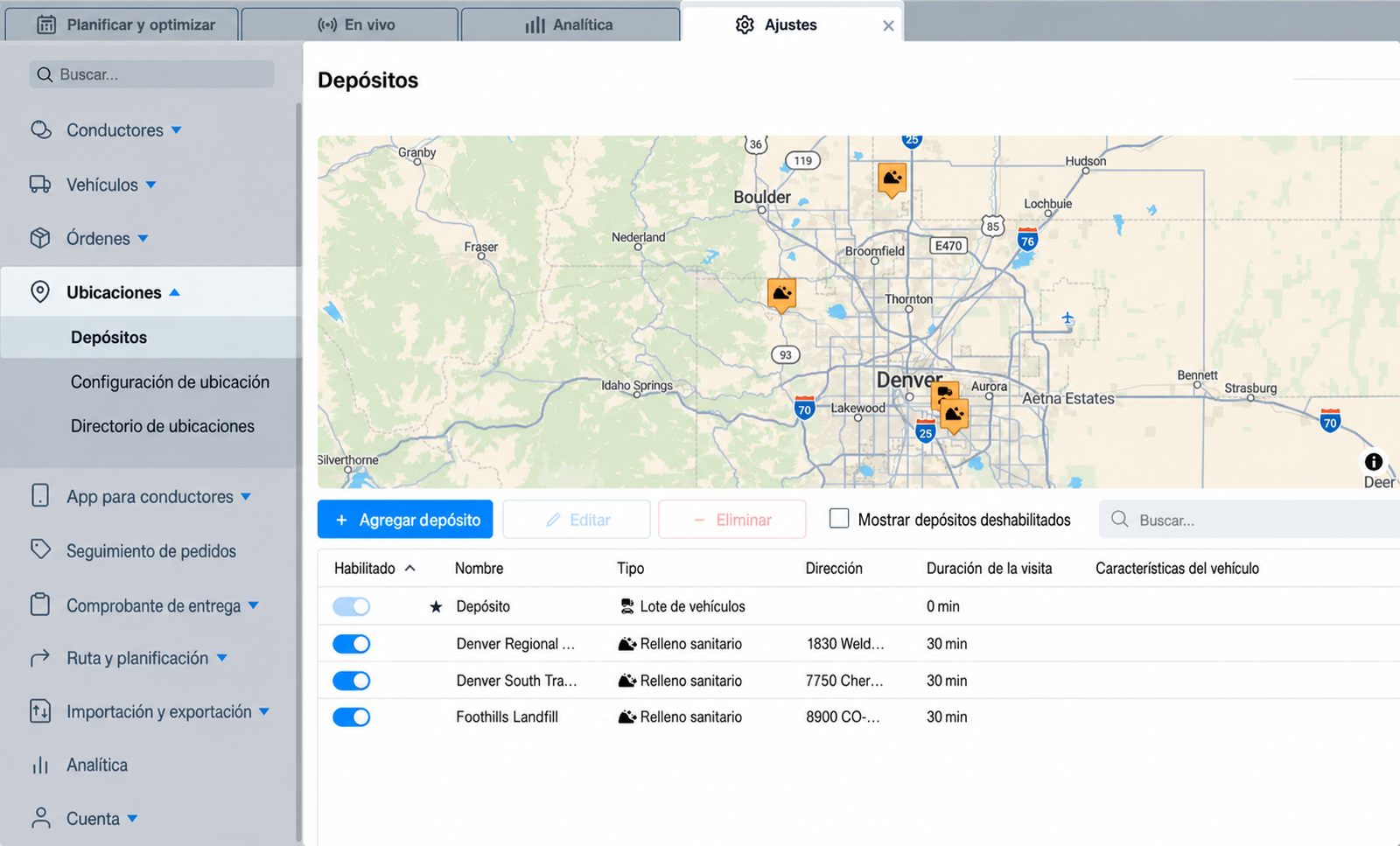Switch to the En vivo tab

(350, 24)
